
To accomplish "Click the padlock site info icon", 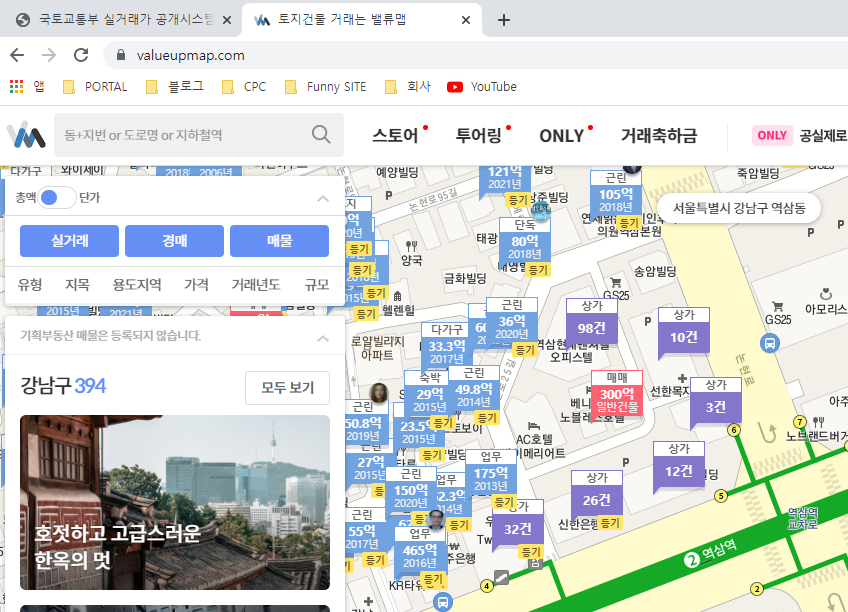I will tap(121, 55).
